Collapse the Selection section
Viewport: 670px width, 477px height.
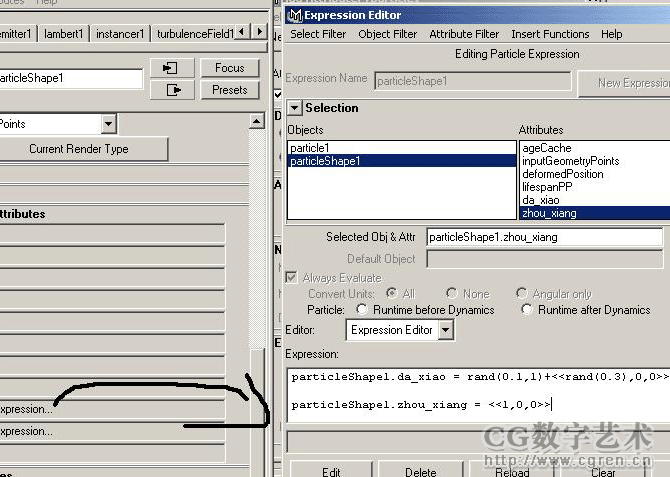(294, 108)
